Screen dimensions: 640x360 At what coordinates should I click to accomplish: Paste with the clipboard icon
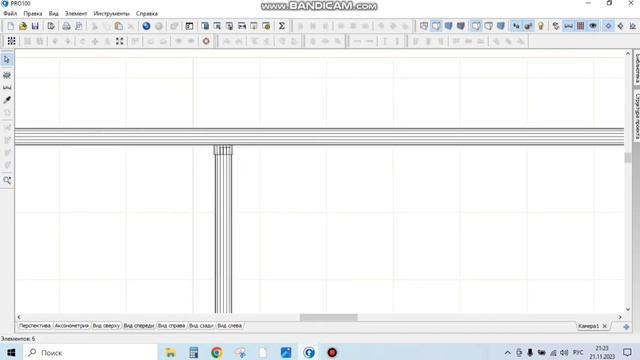click(x=118, y=26)
